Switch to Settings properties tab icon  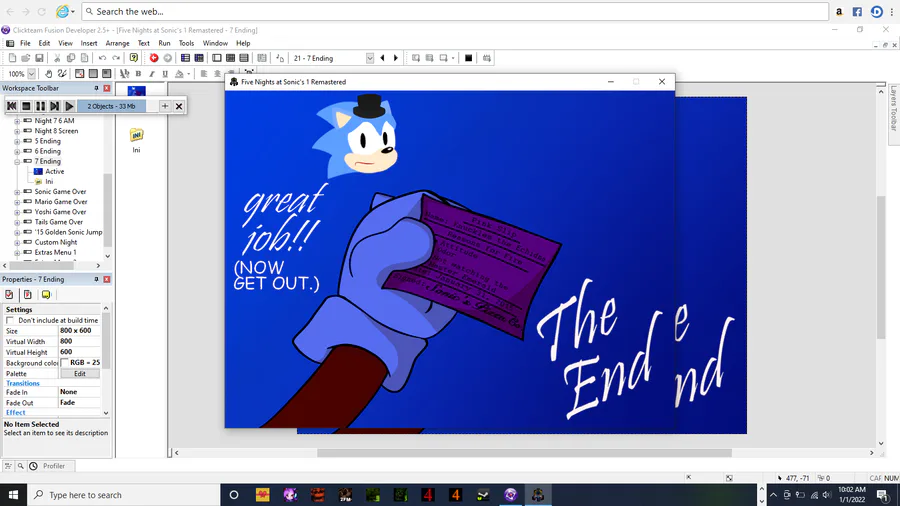coord(9,294)
